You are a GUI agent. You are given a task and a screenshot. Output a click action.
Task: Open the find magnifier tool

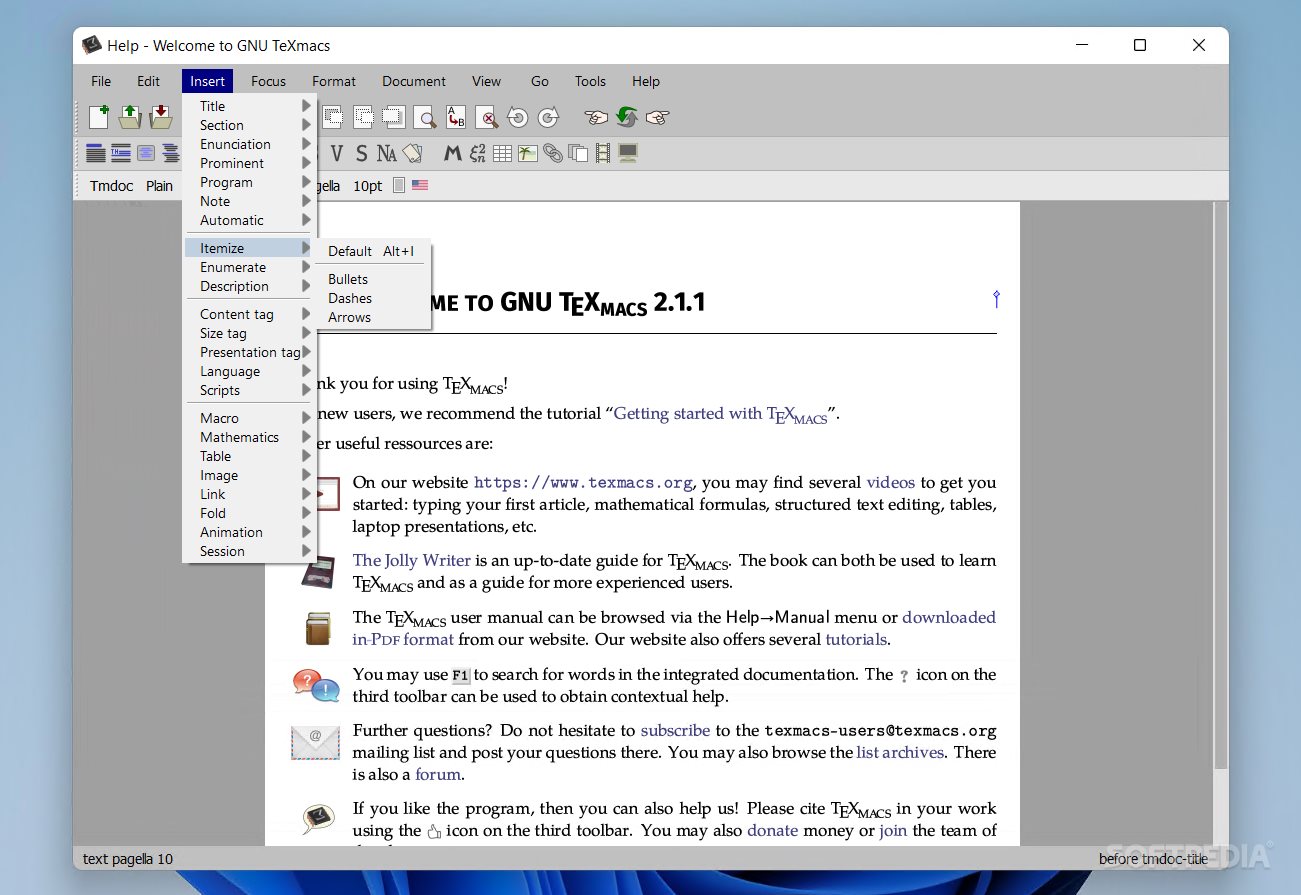(x=425, y=117)
